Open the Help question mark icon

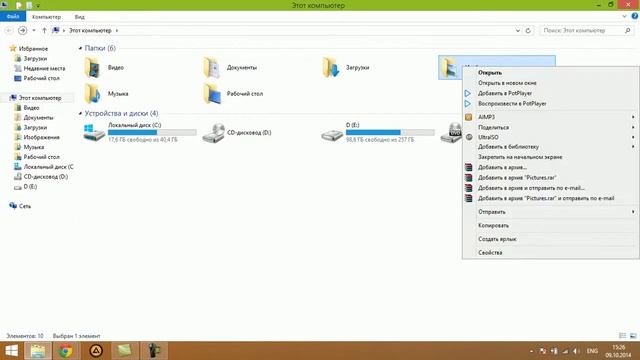coord(635,16)
